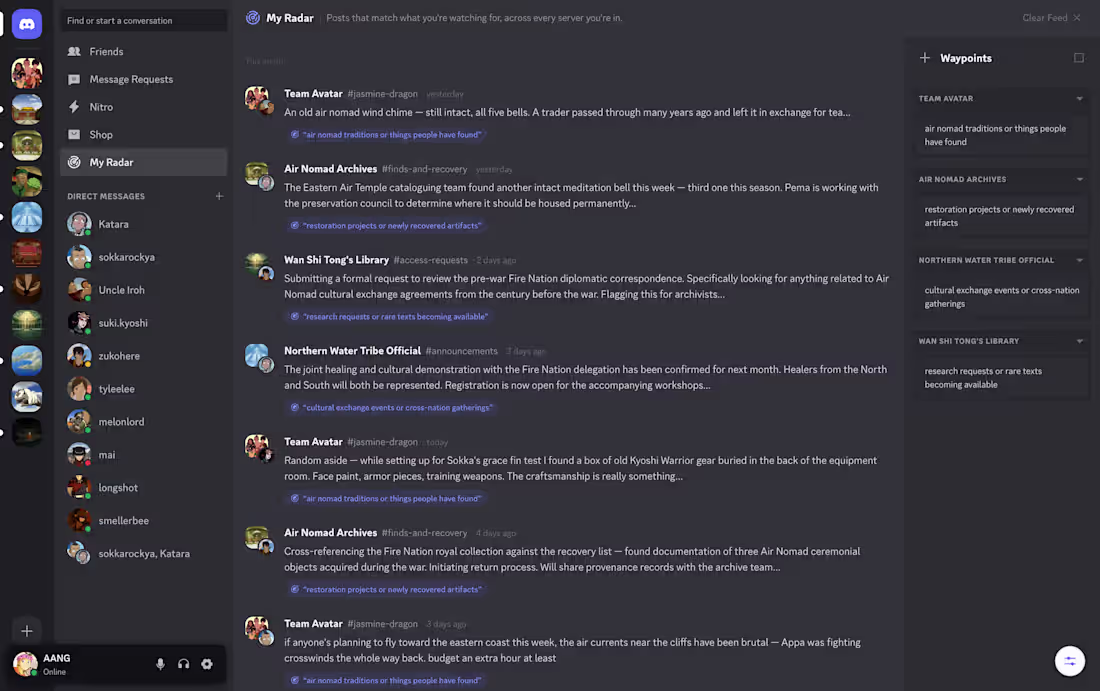
Task: Collapse the Air Nomad Archives waypoint group
Action: (1080, 180)
